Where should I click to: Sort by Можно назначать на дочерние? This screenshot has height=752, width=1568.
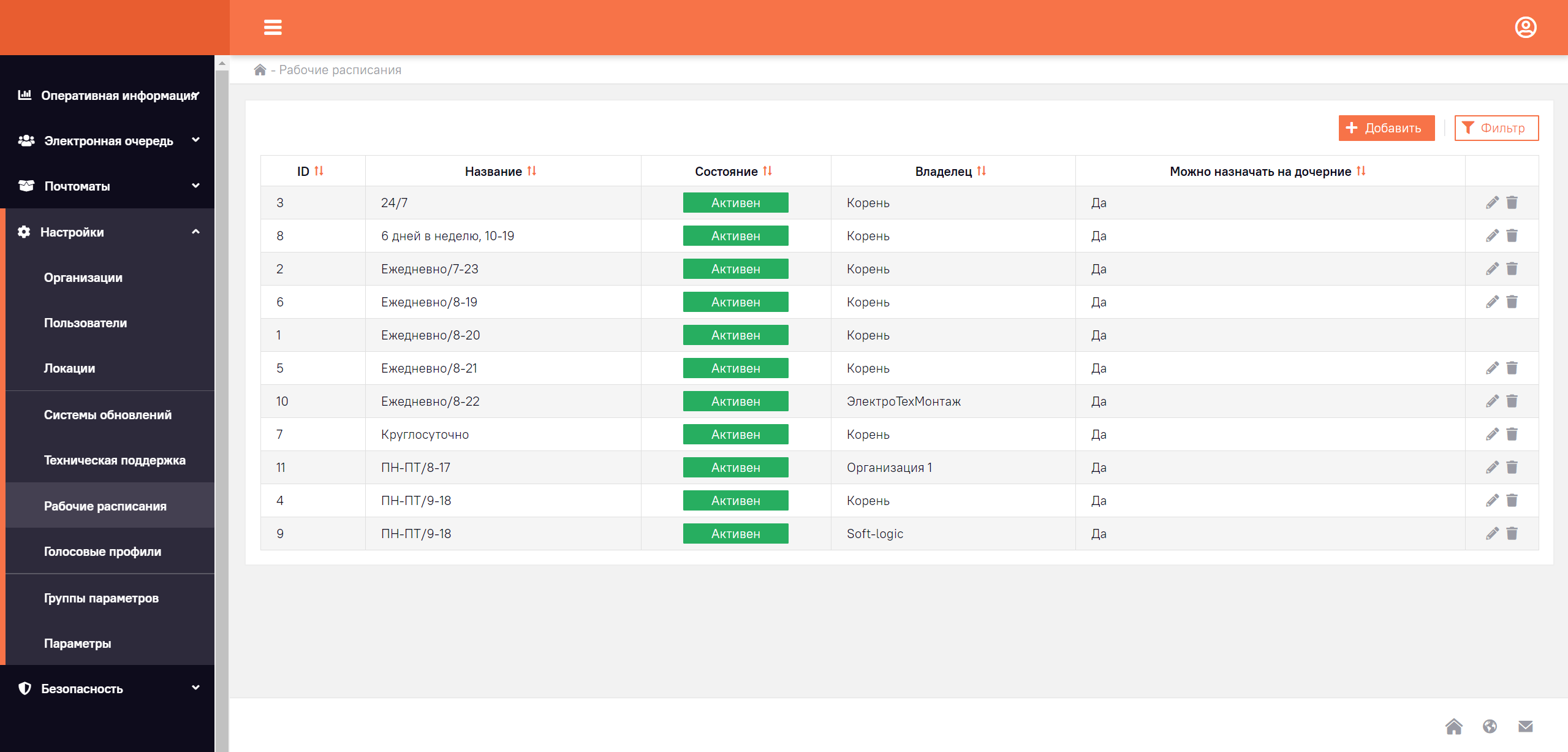coord(1360,171)
